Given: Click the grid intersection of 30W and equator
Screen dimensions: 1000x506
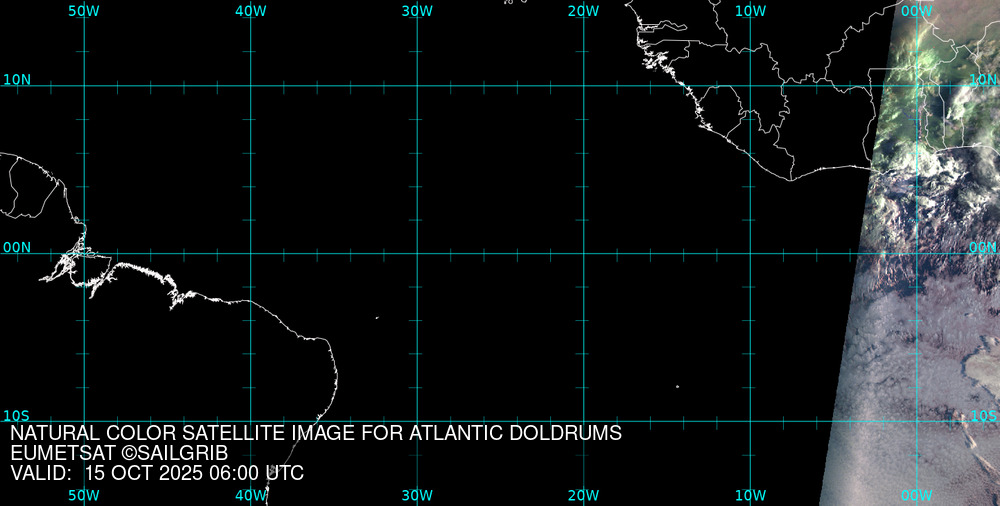Looking at the screenshot, I should click(x=417, y=253).
